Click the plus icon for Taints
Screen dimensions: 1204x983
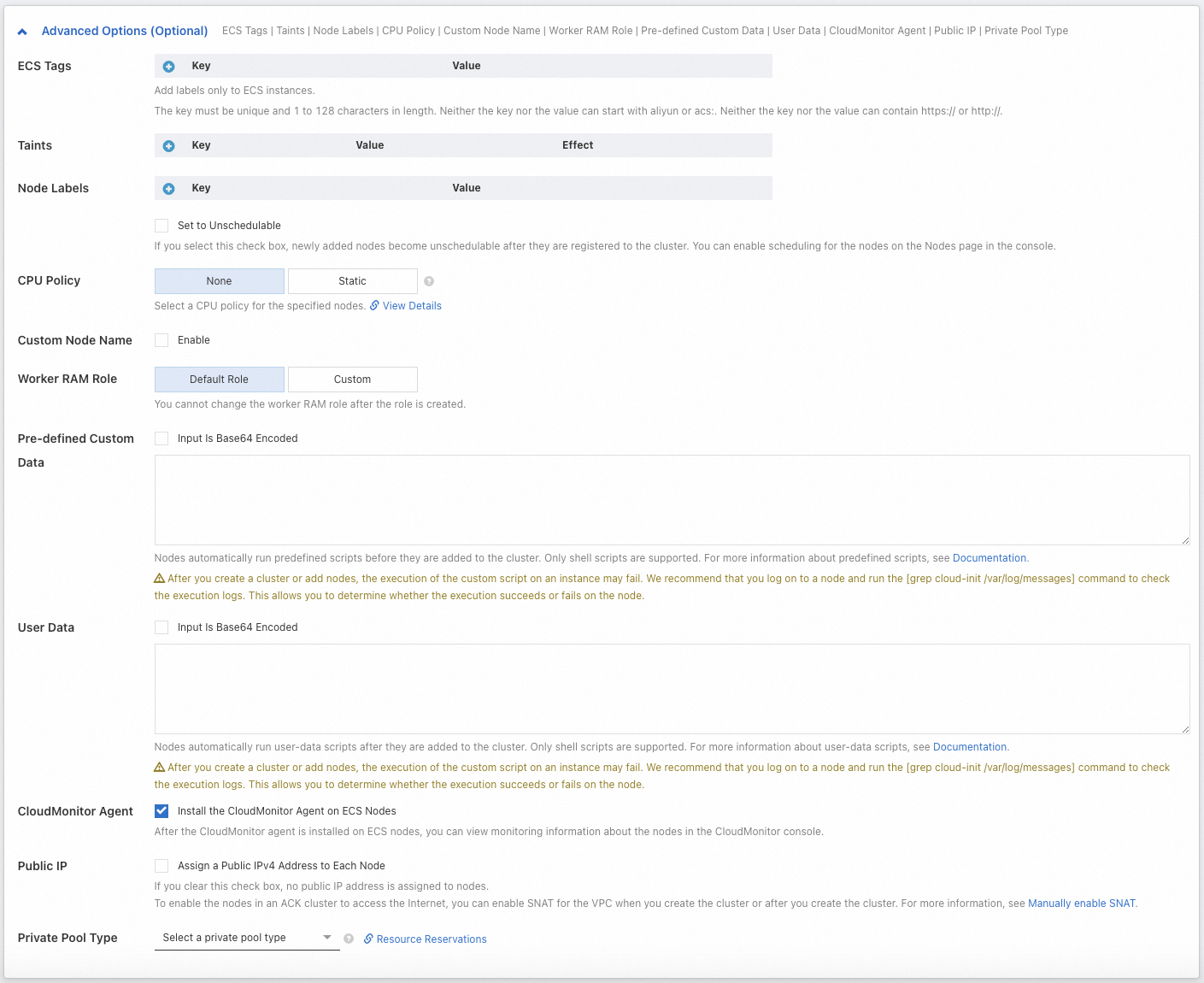click(x=169, y=146)
